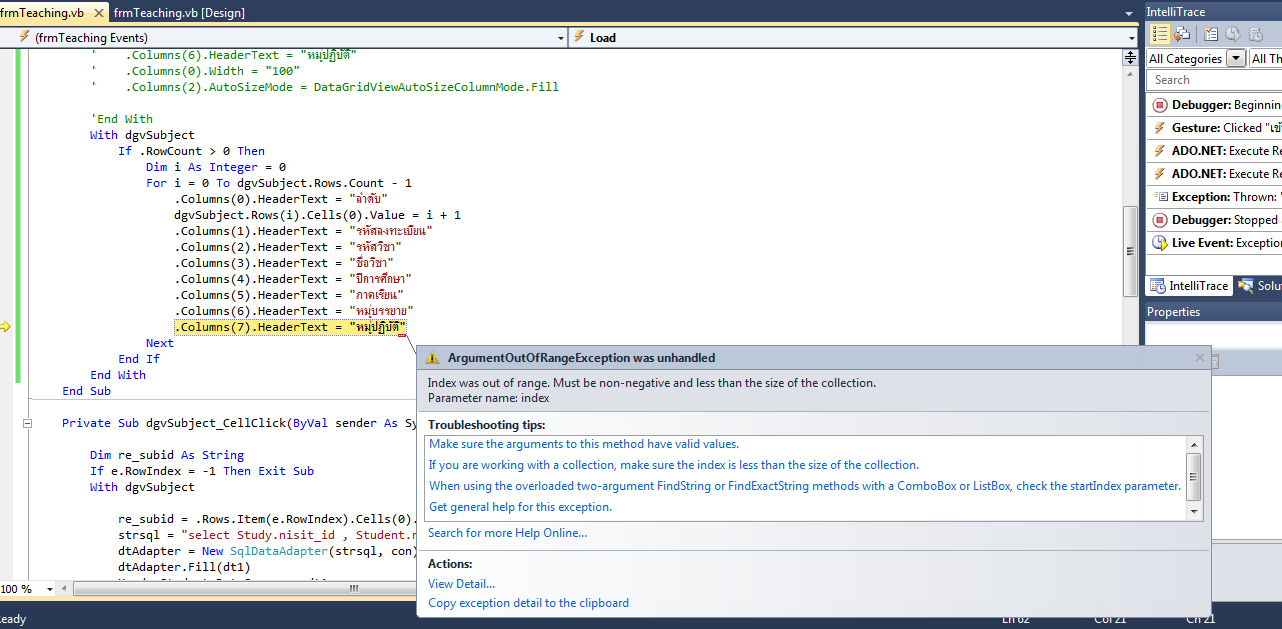The height and width of the screenshot is (629, 1282).
Task: Open the Load method dropdown
Action: click(x=1130, y=38)
